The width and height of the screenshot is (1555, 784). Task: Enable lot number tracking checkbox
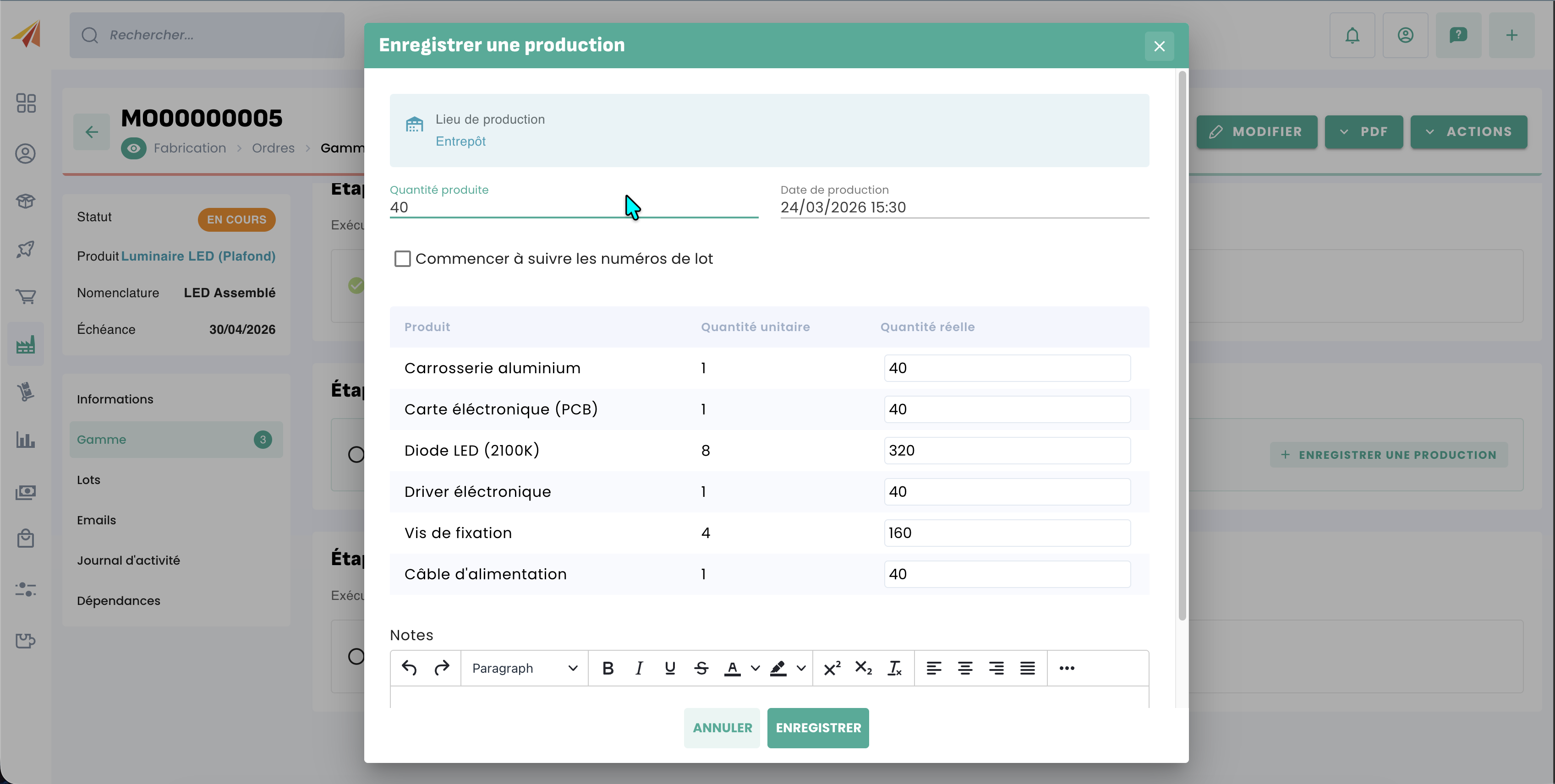coord(403,259)
